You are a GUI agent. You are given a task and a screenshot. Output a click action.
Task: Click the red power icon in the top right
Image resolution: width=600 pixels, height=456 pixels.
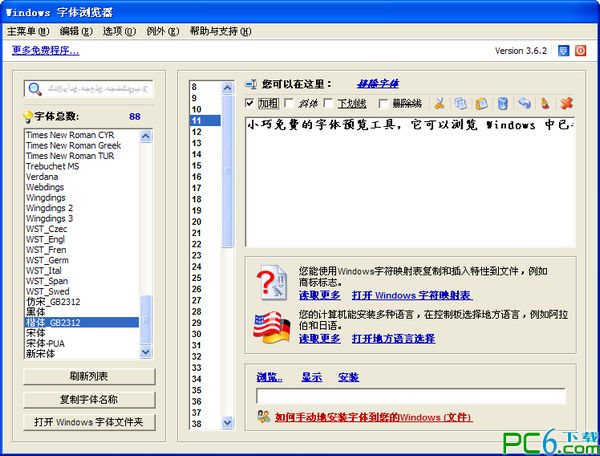[580, 50]
